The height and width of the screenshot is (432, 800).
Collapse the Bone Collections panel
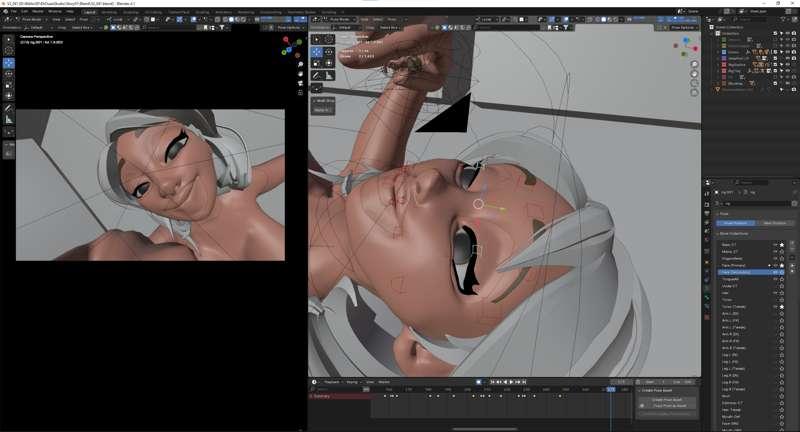(x=733, y=234)
